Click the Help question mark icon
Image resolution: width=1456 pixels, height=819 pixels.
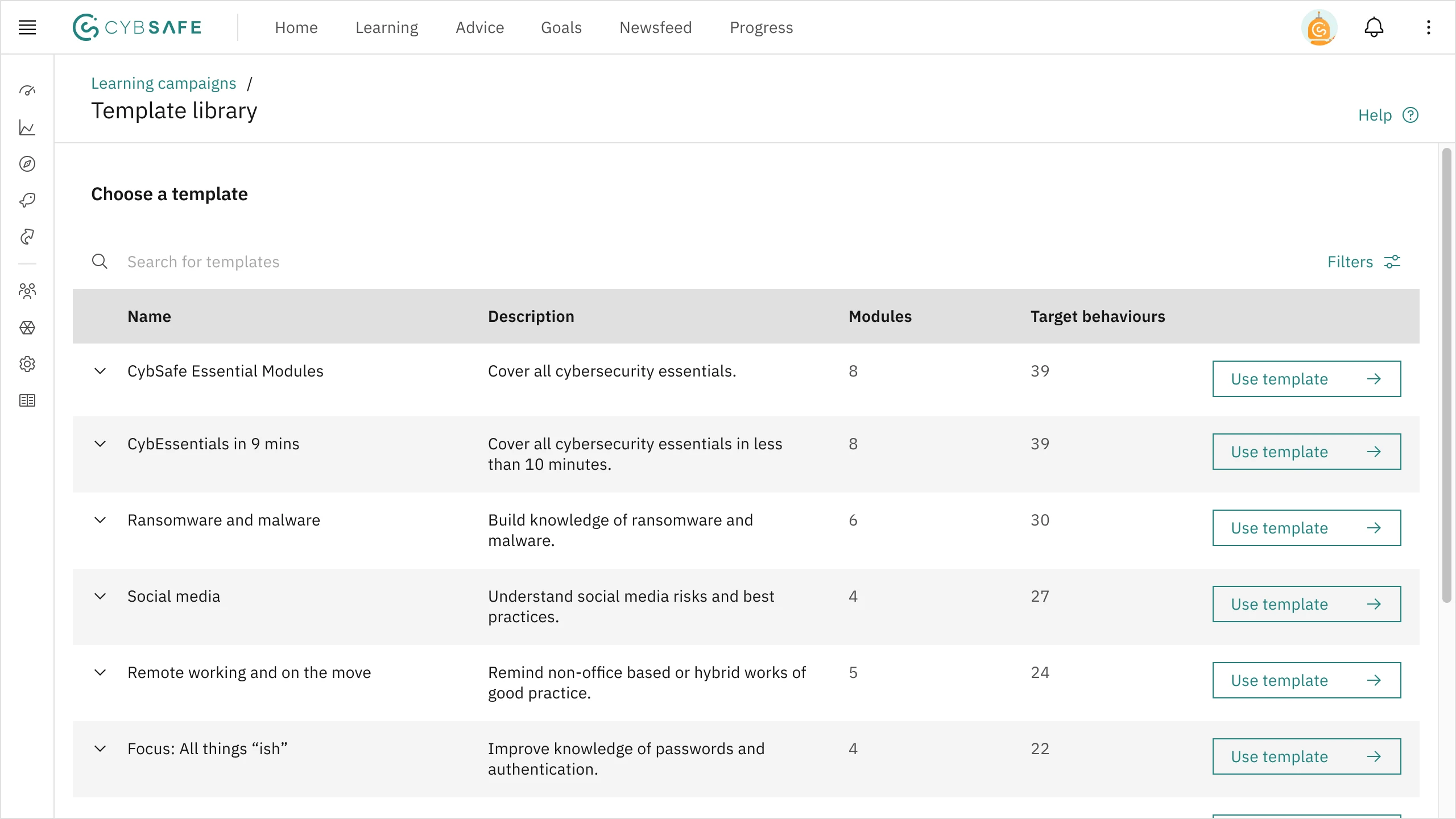[1410, 115]
